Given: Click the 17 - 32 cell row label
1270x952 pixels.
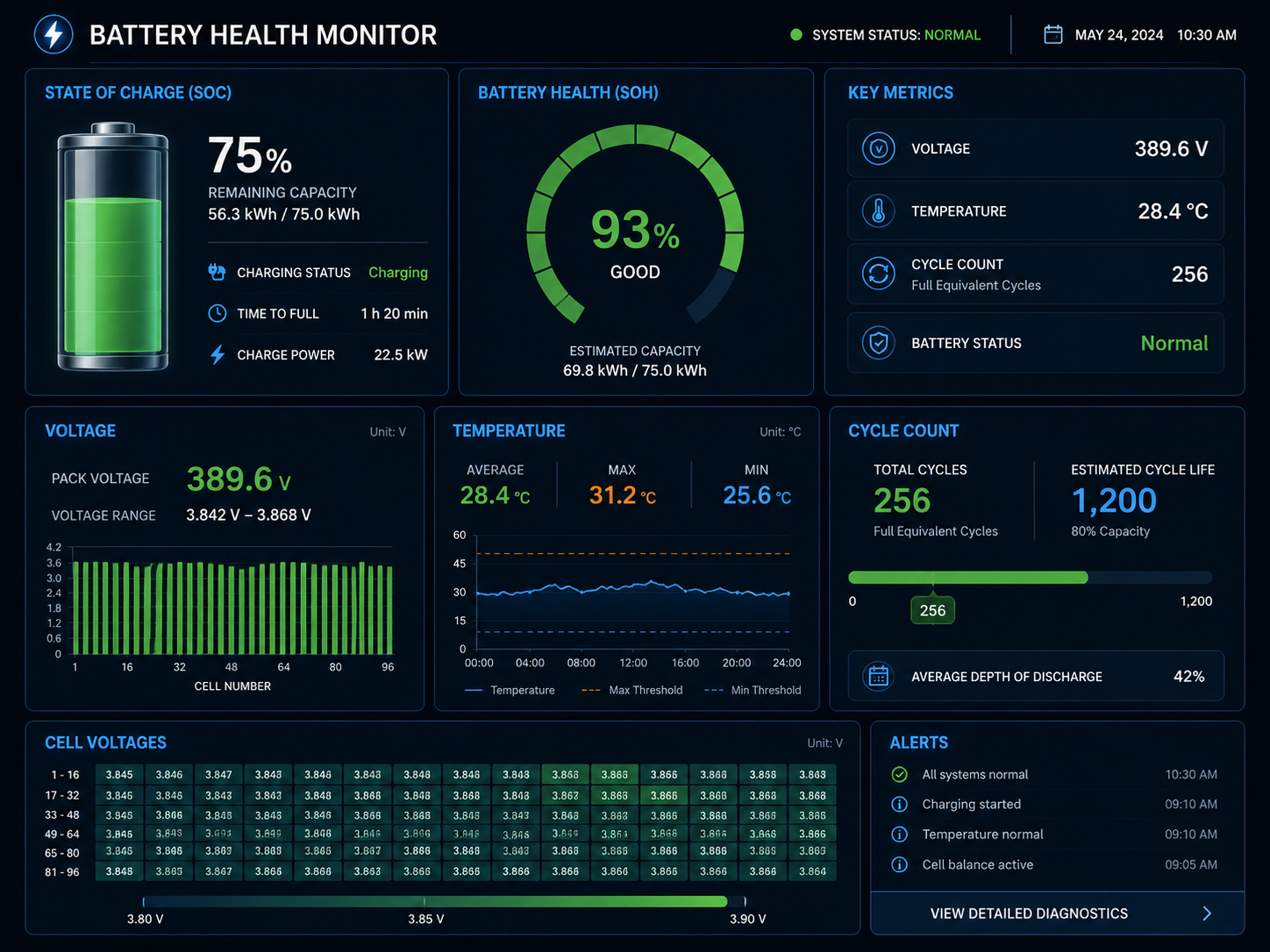Looking at the screenshot, I should pyautogui.click(x=62, y=796).
